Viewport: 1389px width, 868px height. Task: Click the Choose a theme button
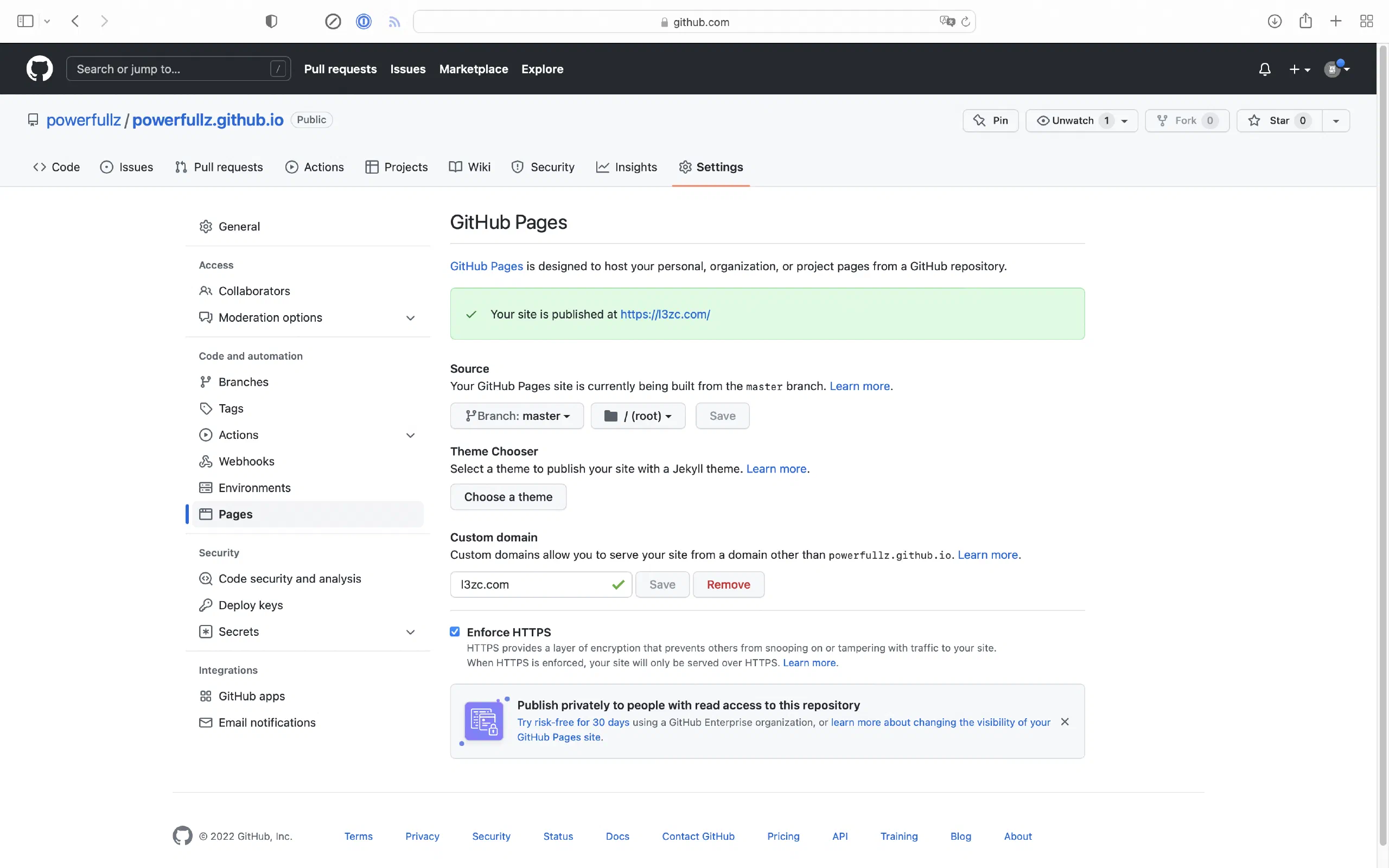pyautogui.click(x=508, y=496)
